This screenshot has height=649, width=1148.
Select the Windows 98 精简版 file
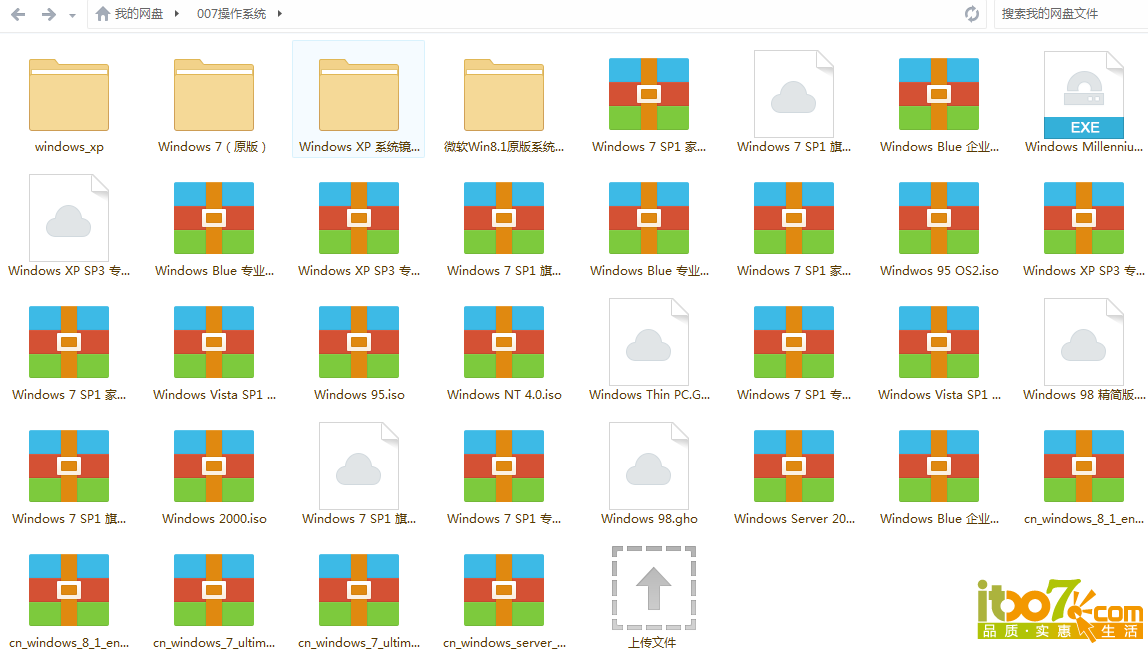click(1084, 342)
